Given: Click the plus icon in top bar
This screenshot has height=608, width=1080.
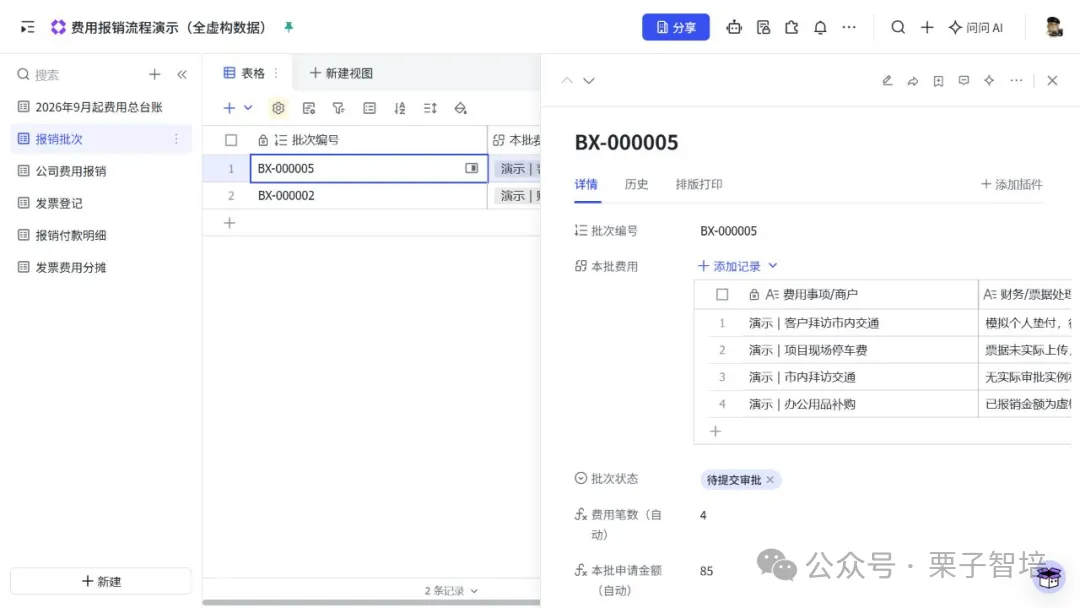Looking at the screenshot, I should point(927,28).
